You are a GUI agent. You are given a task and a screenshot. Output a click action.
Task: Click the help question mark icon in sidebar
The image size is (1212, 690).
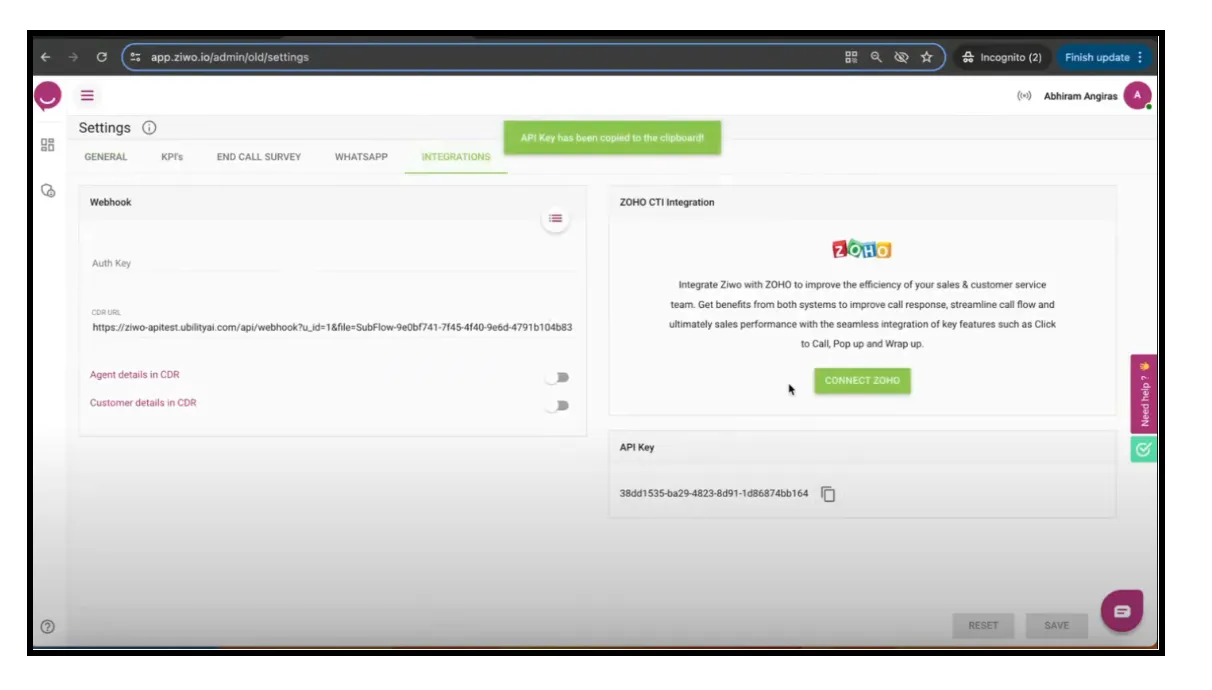[47, 626]
